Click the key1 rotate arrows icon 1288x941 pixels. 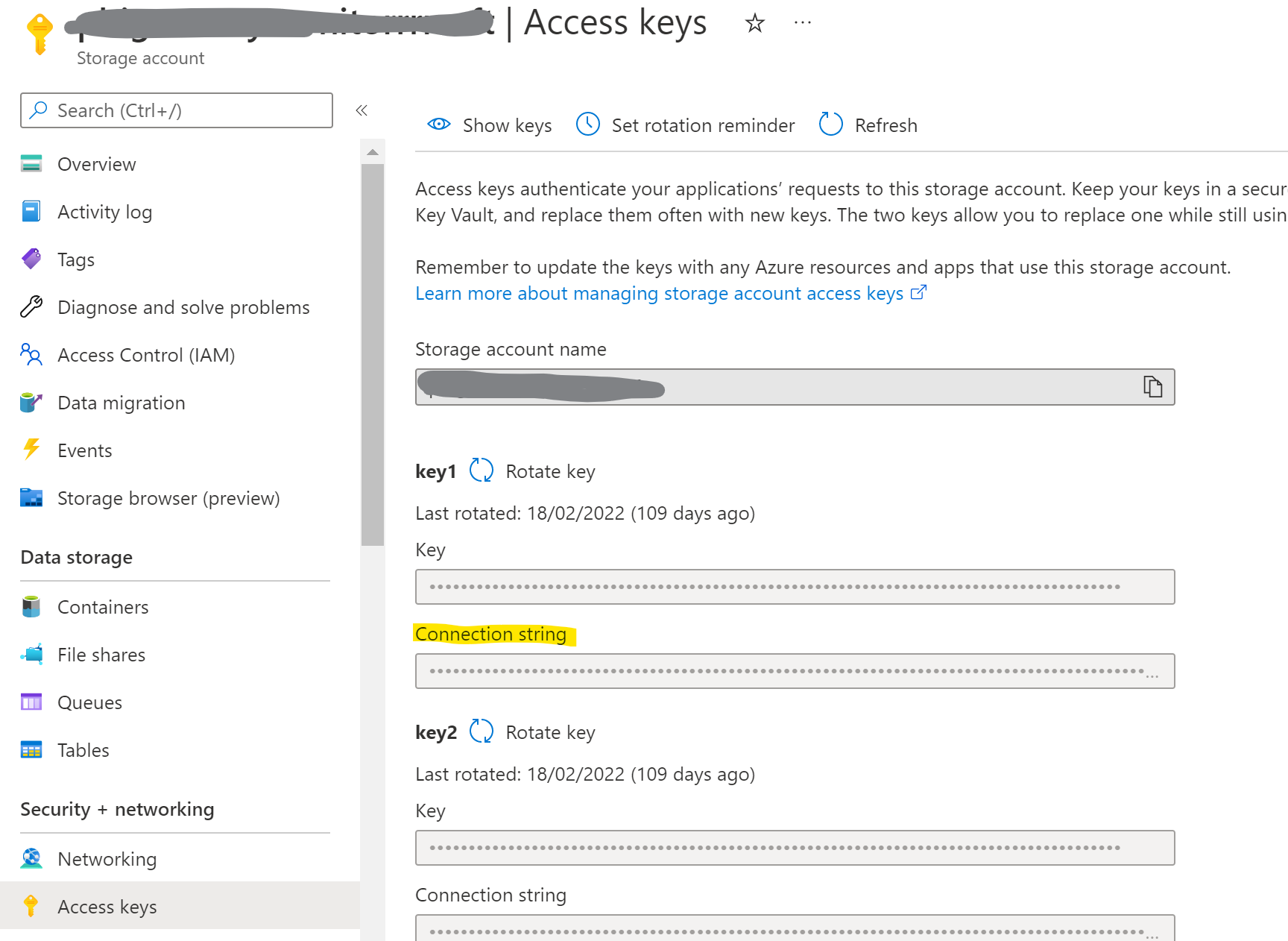coord(482,470)
